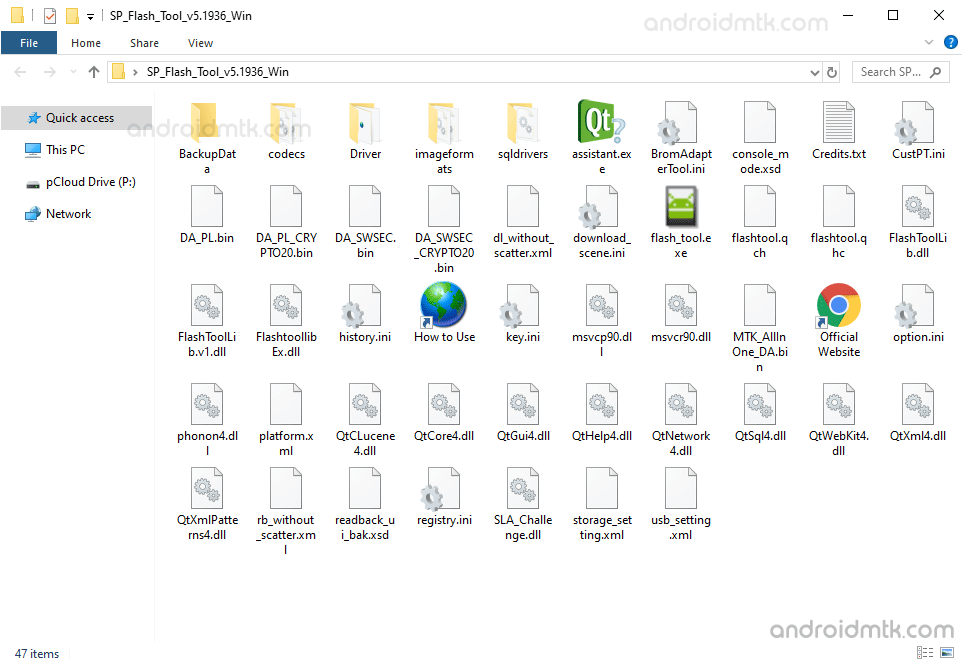
Task: Select the history.ini file icon
Action: pyautogui.click(x=363, y=306)
